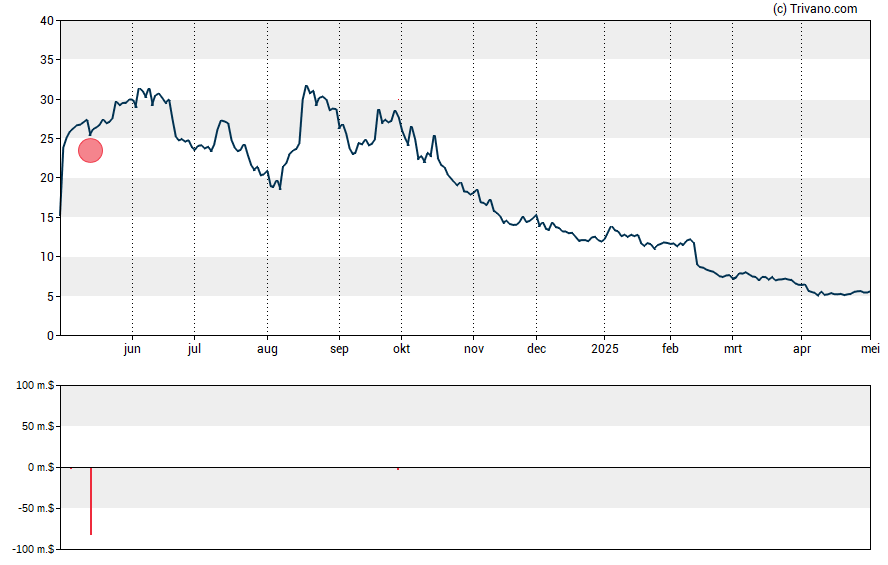The width and height of the screenshot is (888, 565).
Task: Click the '30' price axis label
Action: pyautogui.click(x=47, y=100)
